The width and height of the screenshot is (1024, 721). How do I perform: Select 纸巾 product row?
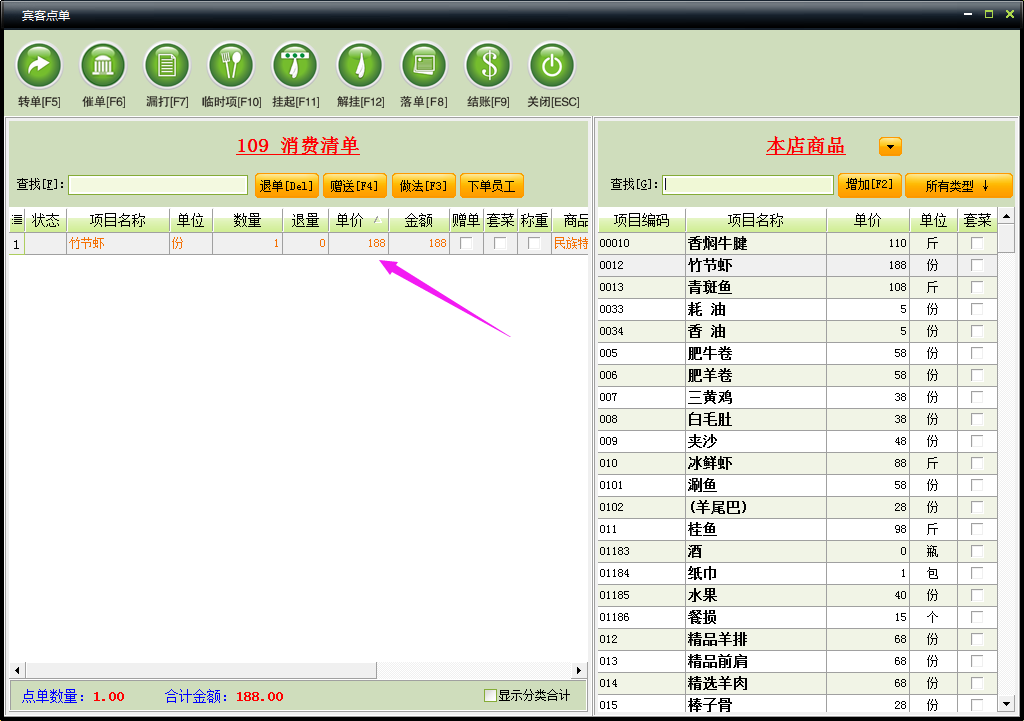coord(797,573)
